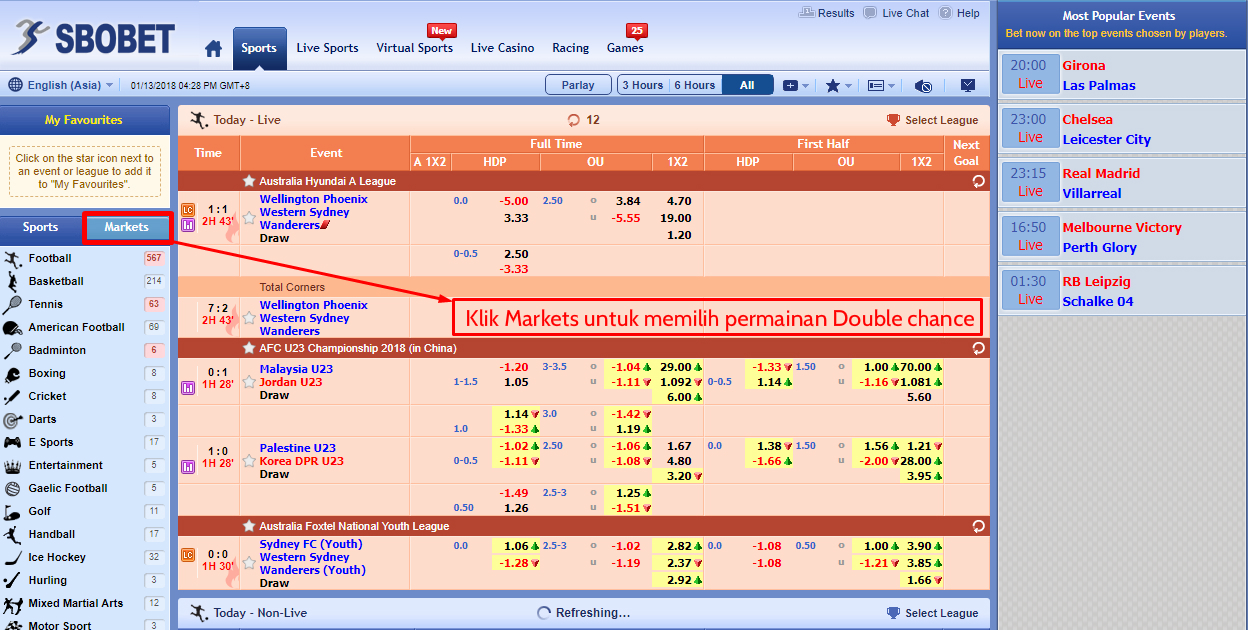Pick Draw odds 3.20 for Palestine U23
Viewport: 1248px width, 630px height.
point(678,476)
